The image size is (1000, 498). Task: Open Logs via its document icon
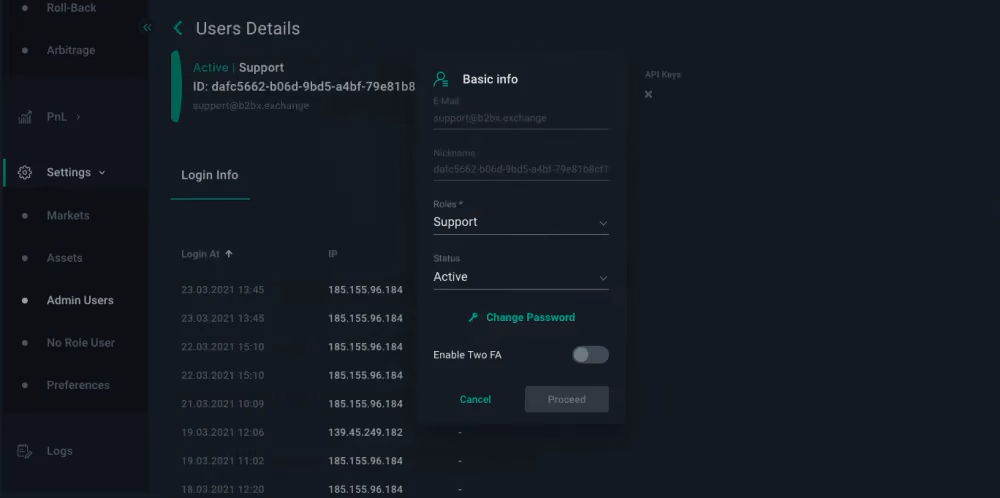[25, 451]
